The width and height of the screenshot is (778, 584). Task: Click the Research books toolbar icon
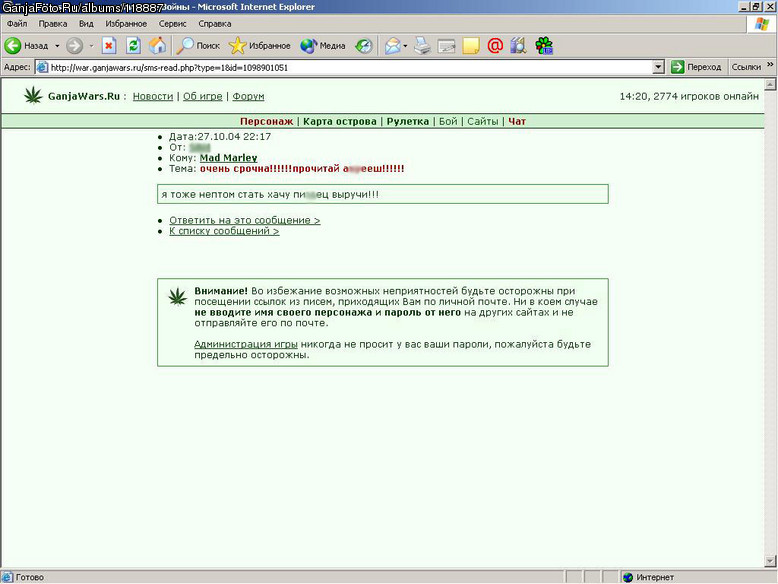point(518,46)
